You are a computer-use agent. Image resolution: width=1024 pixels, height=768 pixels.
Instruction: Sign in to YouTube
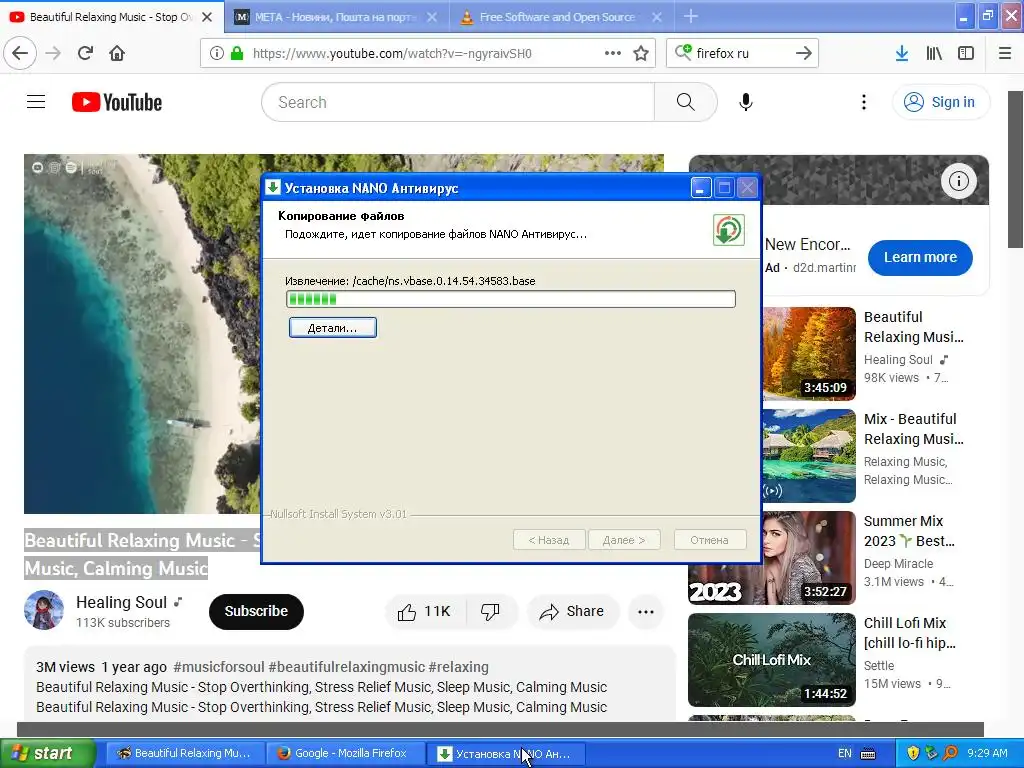click(940, 102)
